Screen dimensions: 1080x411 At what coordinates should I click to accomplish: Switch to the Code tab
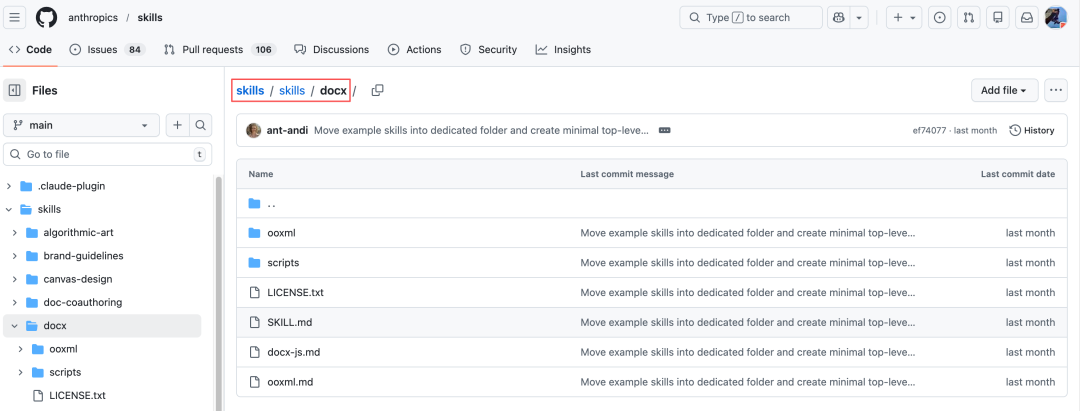(30, 50)
